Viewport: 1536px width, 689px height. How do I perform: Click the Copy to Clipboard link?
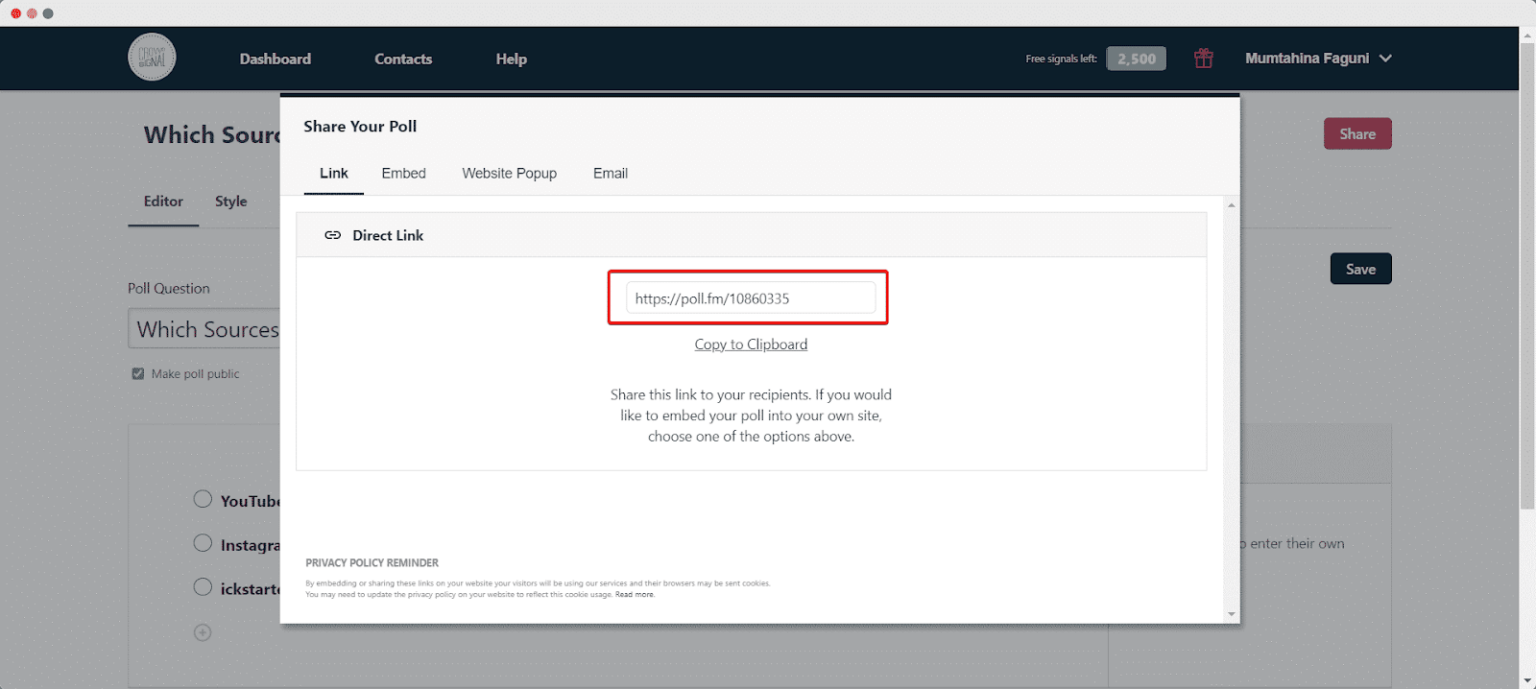pyautogui.click(x=751, y=344)
